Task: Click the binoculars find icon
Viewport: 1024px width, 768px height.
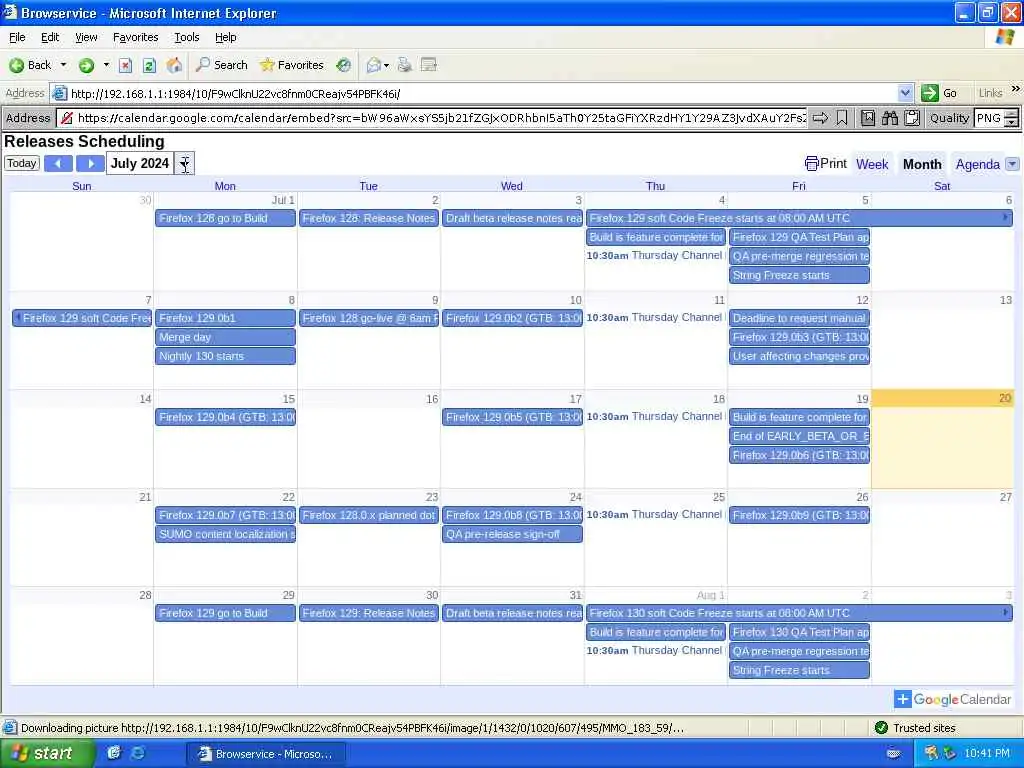Action: tap(890, 118)
